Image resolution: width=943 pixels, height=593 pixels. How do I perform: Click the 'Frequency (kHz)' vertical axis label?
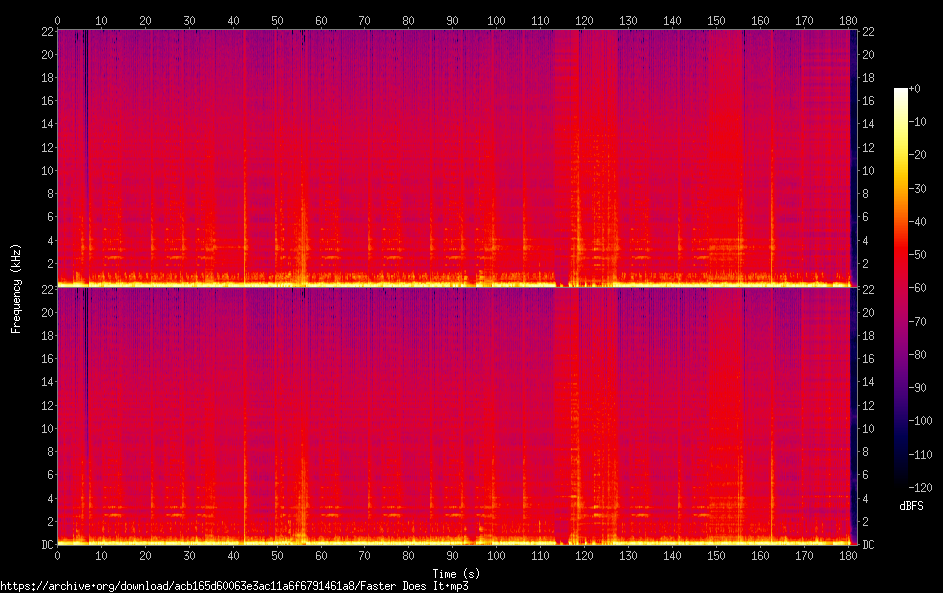click(15, 287)
